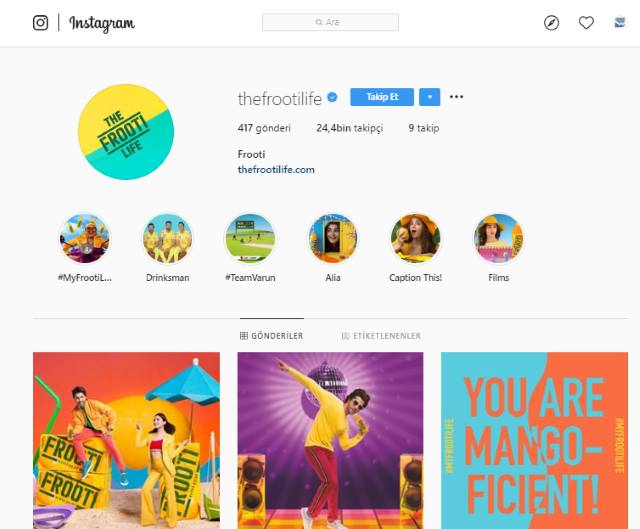This screenshot has height=529, width=640.
Task: Open the You Are Mango-ficient post
Action: [534, 440]
